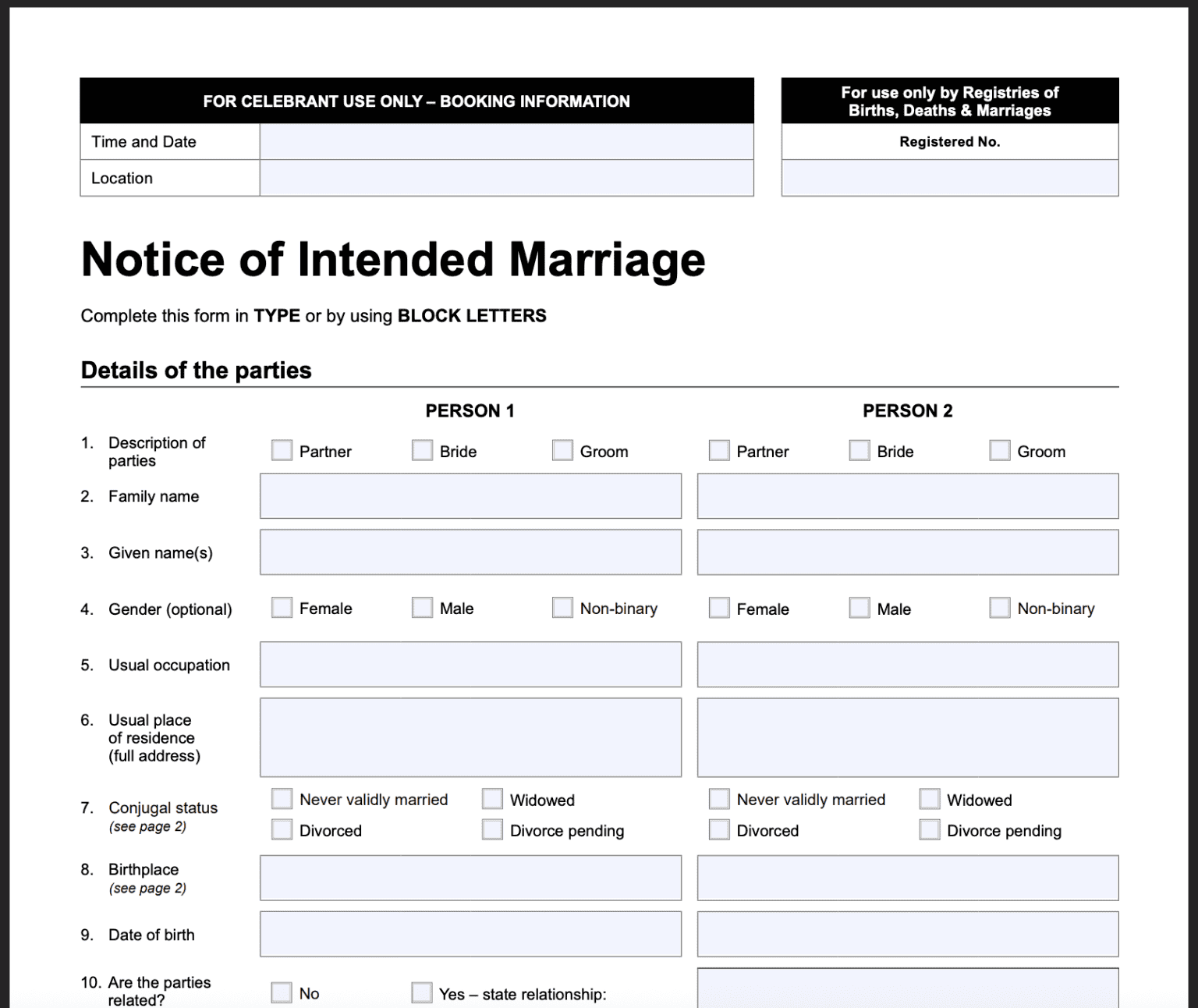Tick Yes – state relationship checkbox
1198x1008 pixels.
tap(422, 992)
